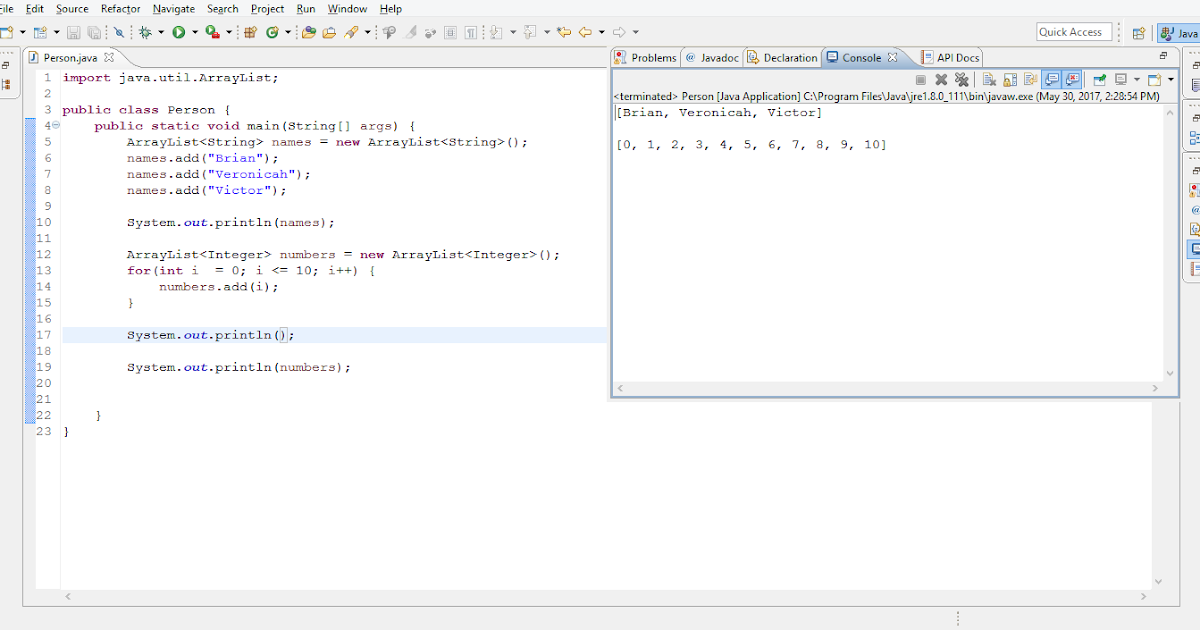Terminate the launched application in the Console
The image size is (1200, 630).
tap(921, 79)
